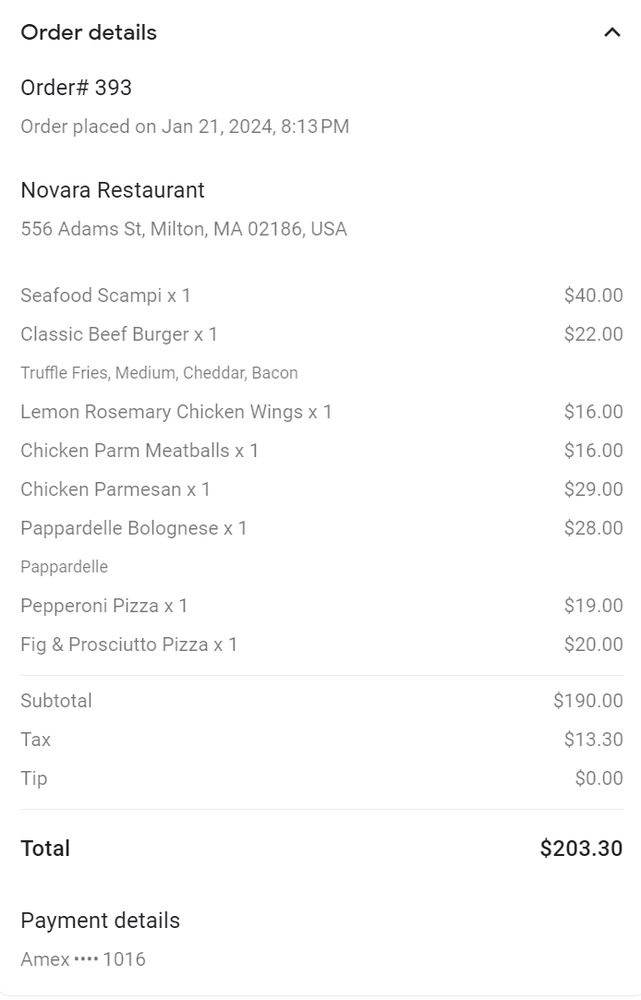Click the 556 Adams St address
The image size is (641, 1000).
(184, 229)
